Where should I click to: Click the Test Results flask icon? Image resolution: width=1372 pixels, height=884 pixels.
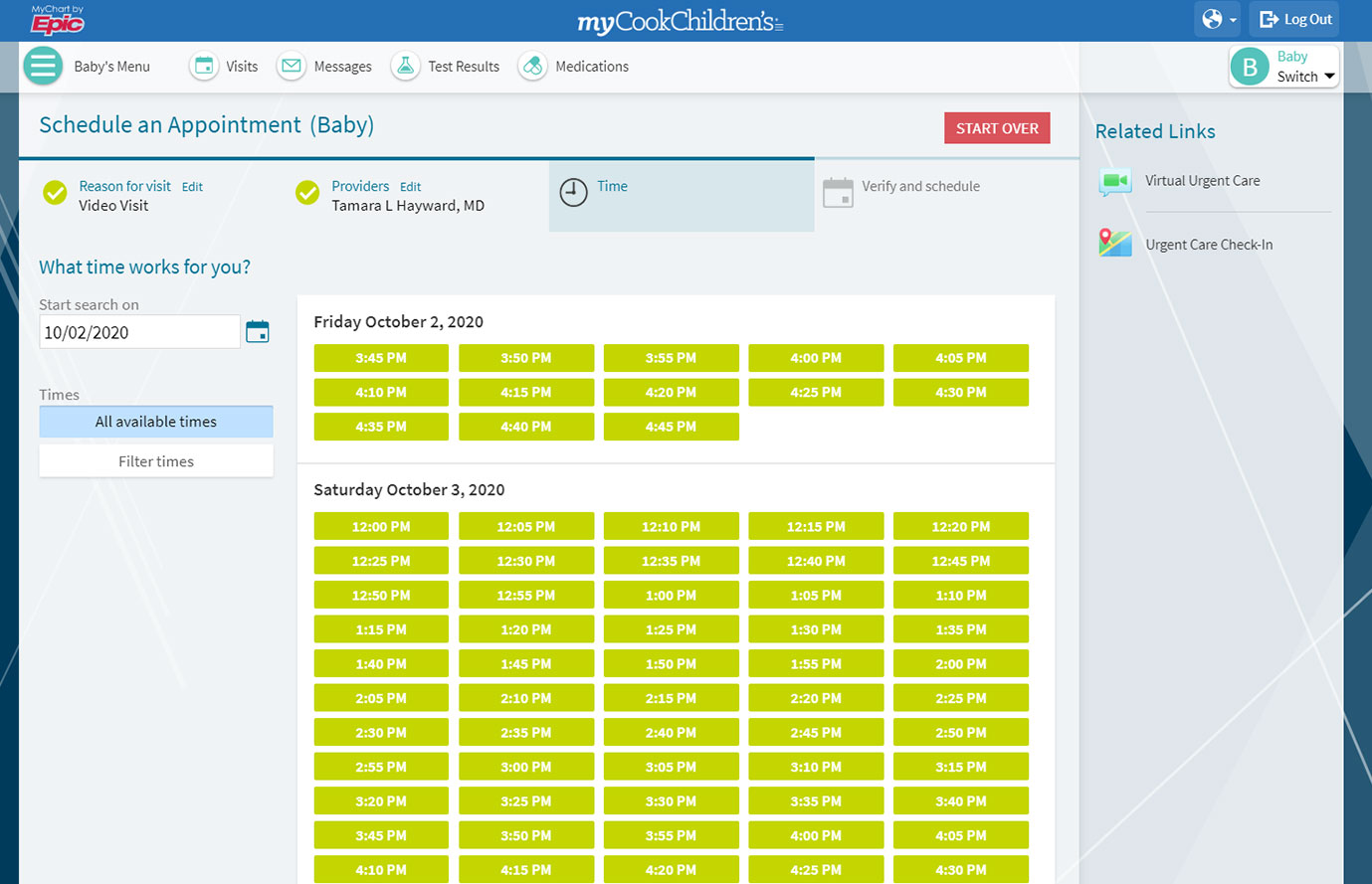(405, 67)
